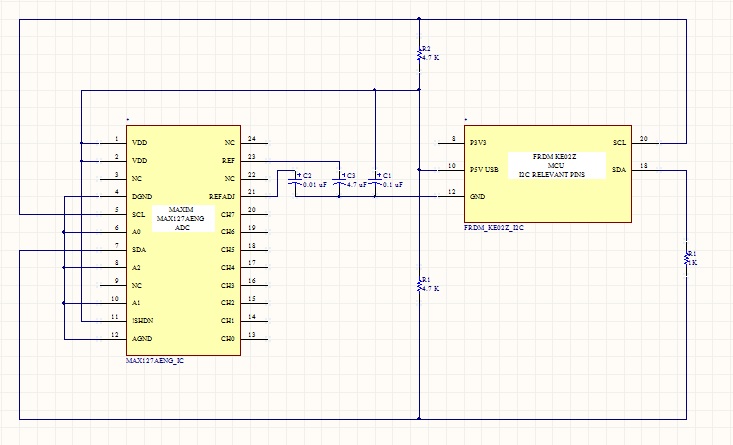Click the P5V USB pin 10
Image resolution: width=733 pixels, height=445 pixels.
point(484,170)
